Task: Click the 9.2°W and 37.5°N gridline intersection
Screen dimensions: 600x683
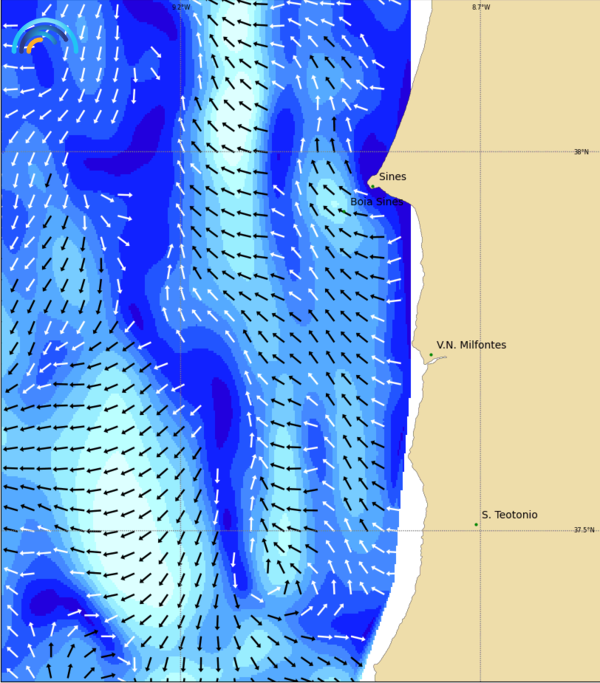Action: pyautogui.click(x=180, y=531)
